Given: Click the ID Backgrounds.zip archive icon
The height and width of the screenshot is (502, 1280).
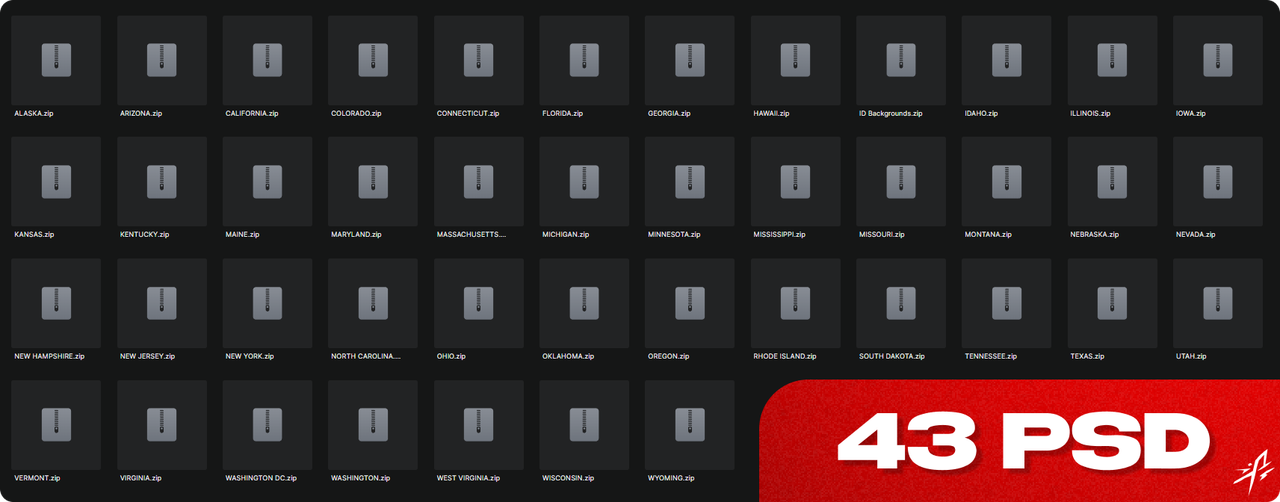Looking at the screenshot, I should pos(901,60).
